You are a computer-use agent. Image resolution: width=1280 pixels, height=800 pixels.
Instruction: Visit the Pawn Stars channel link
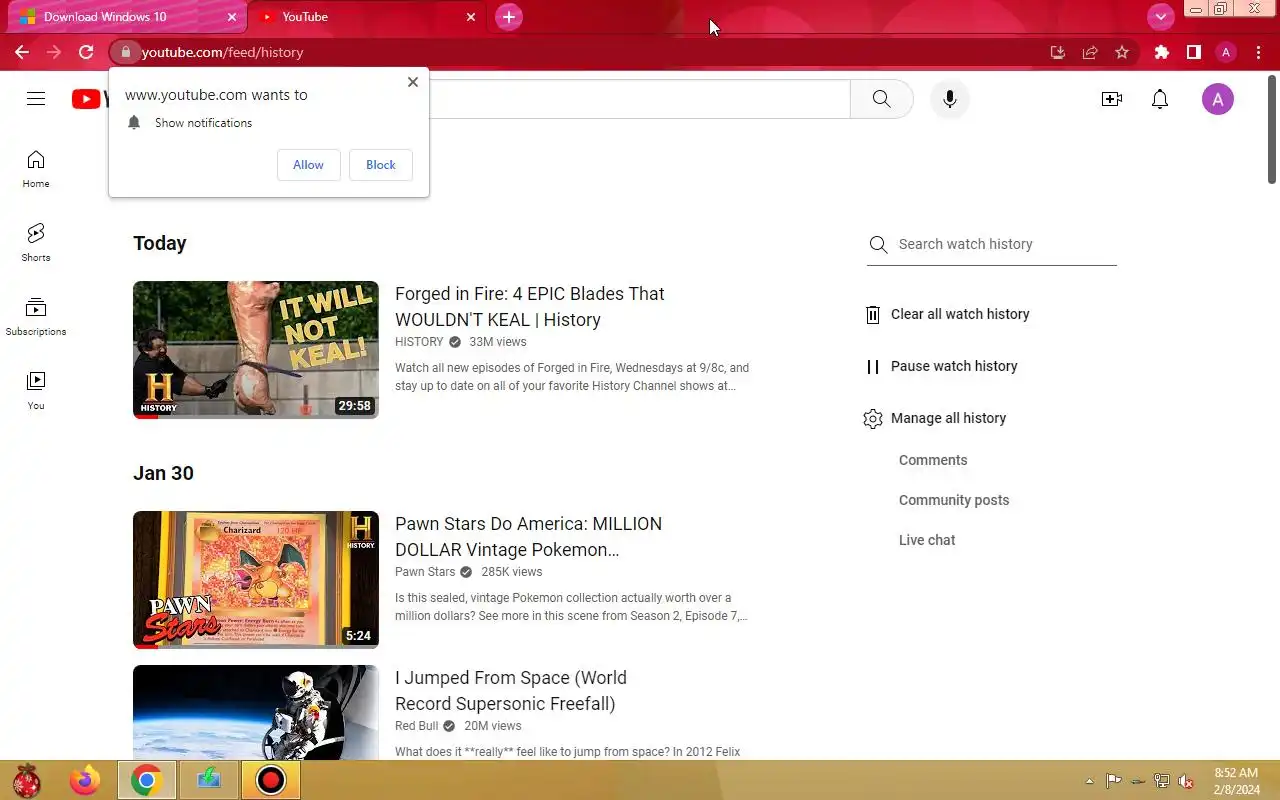pos(425,572)
